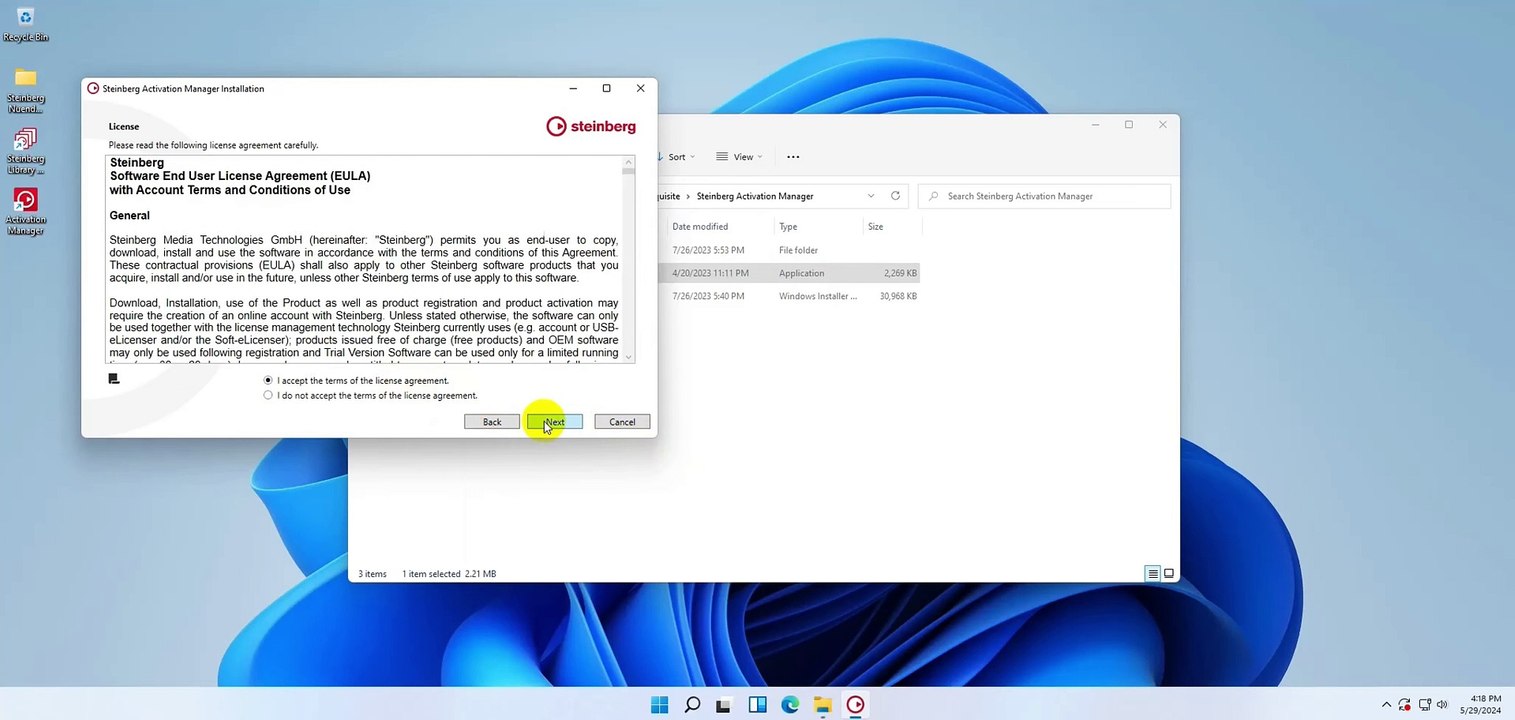
Task: Select 'I do not accept the terms' option
Action: 268,396
